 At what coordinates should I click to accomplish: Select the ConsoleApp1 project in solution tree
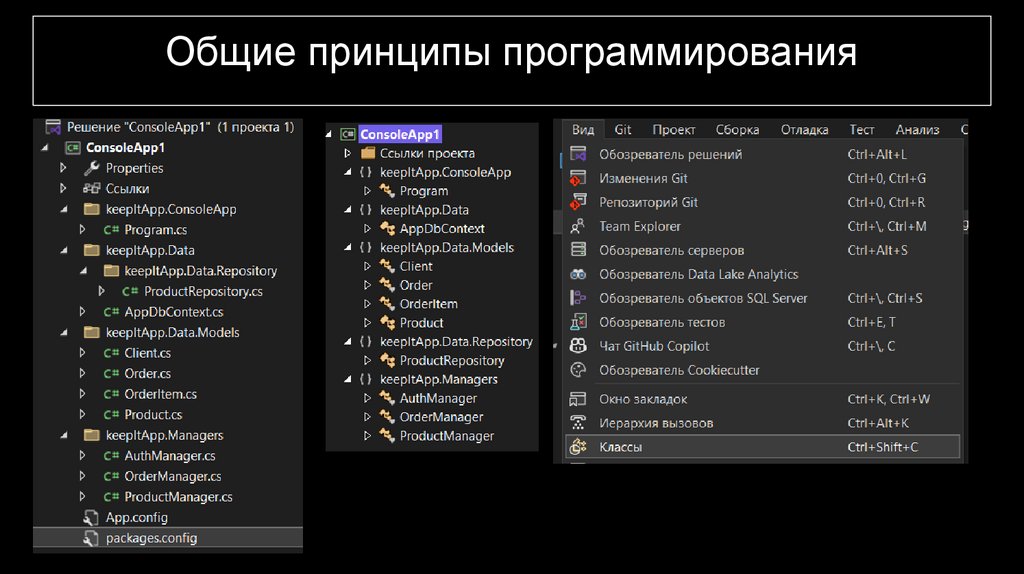(125, 148)
